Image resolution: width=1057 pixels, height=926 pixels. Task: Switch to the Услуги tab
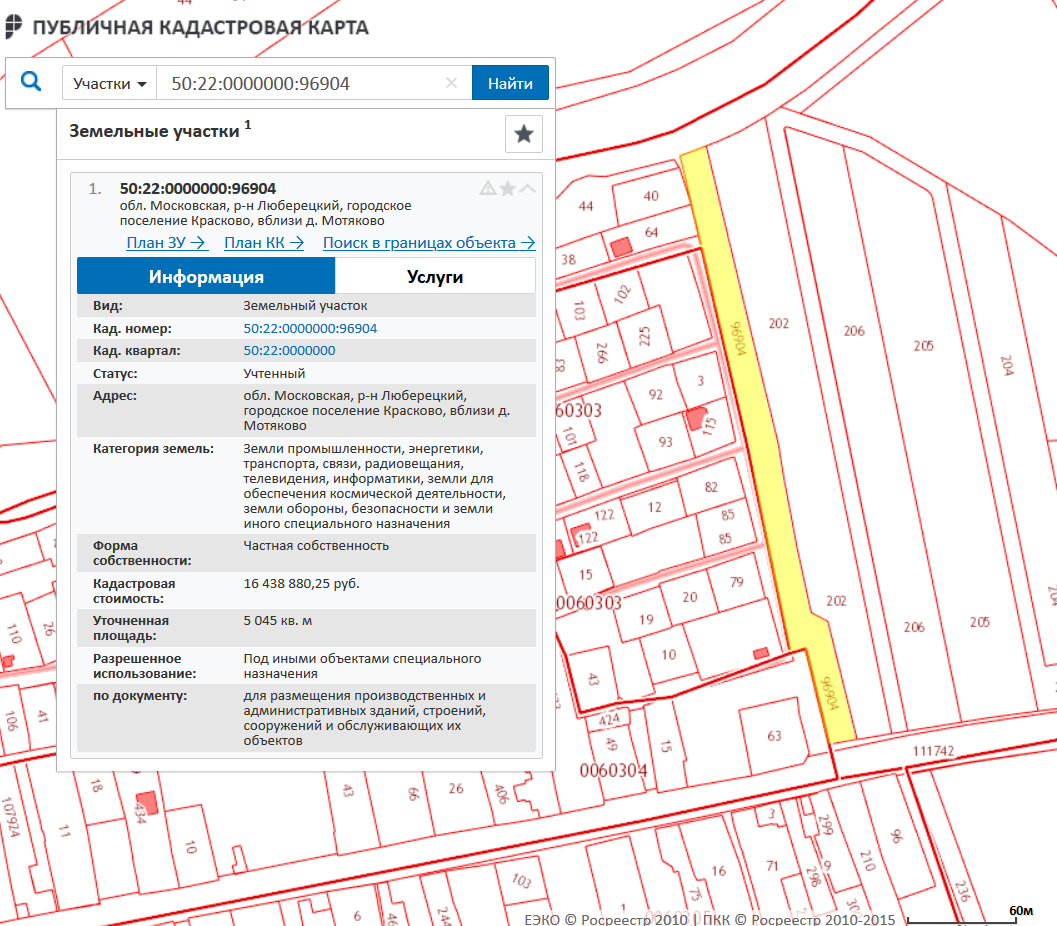(435, 277)
